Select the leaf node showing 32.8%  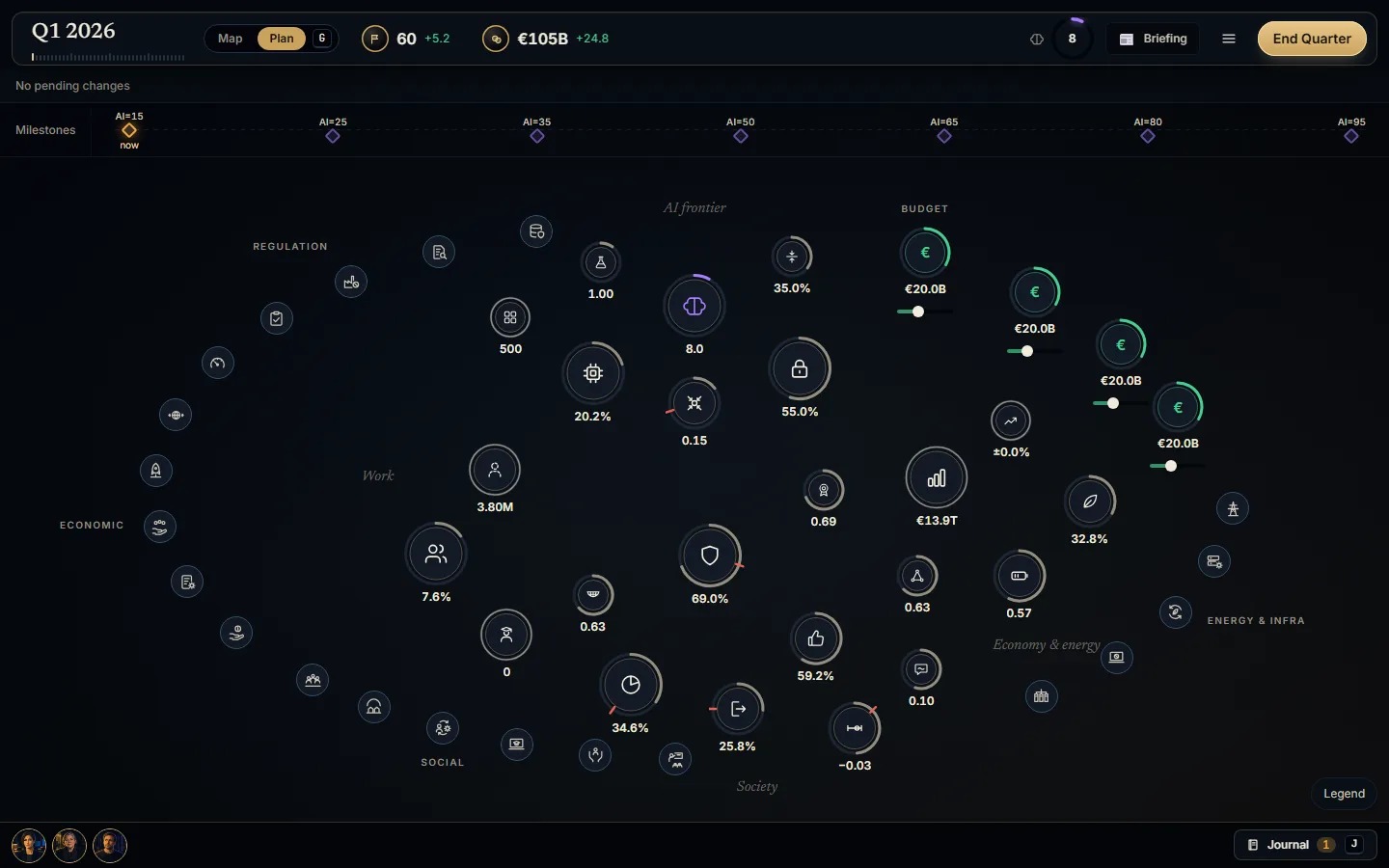coord(1090,501)
